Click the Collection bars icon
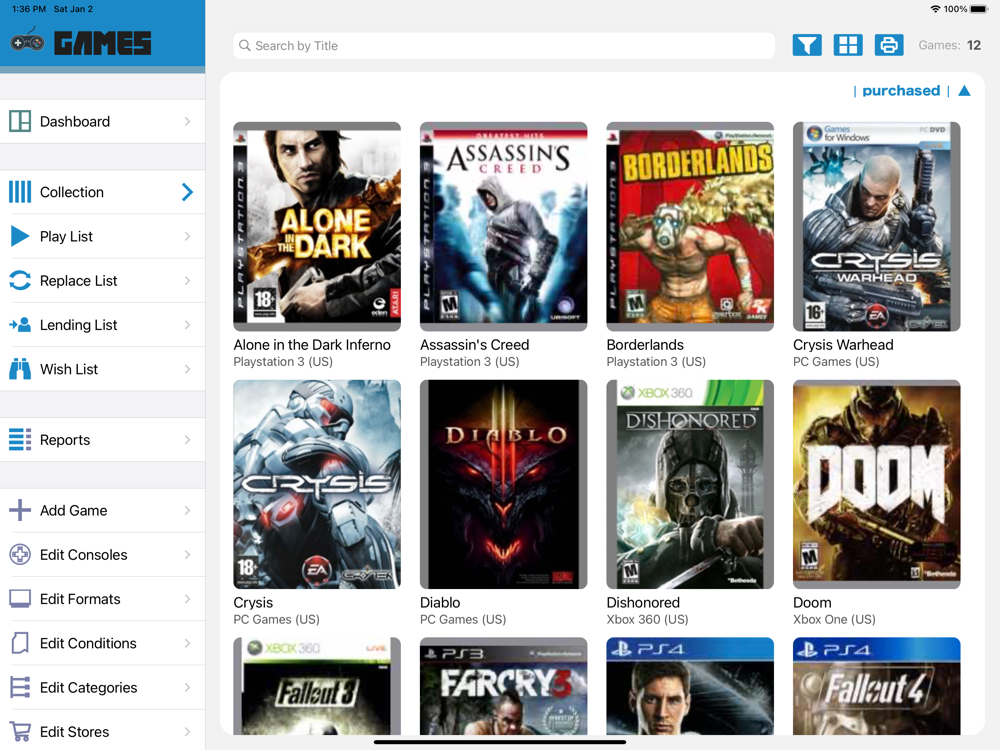 pyautogui.click(x=20, y=192)
